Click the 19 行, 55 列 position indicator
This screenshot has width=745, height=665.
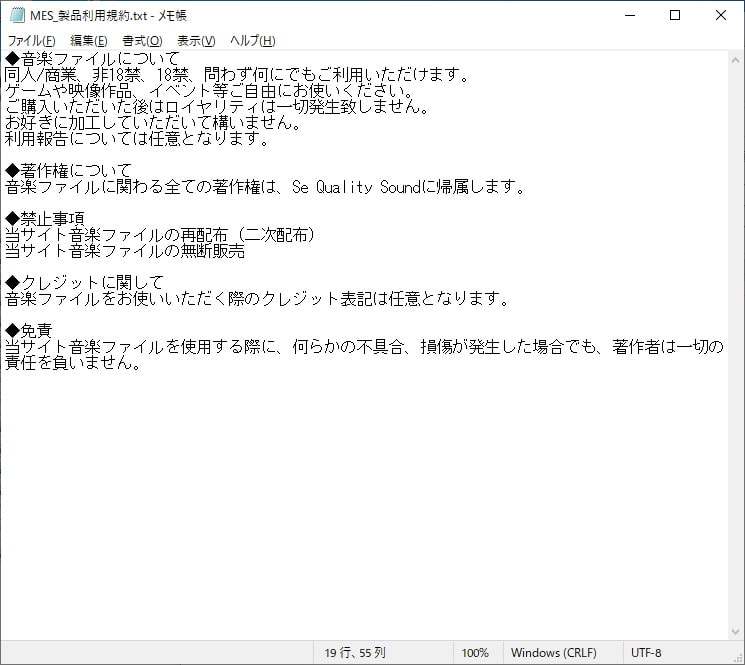point(356,653)
